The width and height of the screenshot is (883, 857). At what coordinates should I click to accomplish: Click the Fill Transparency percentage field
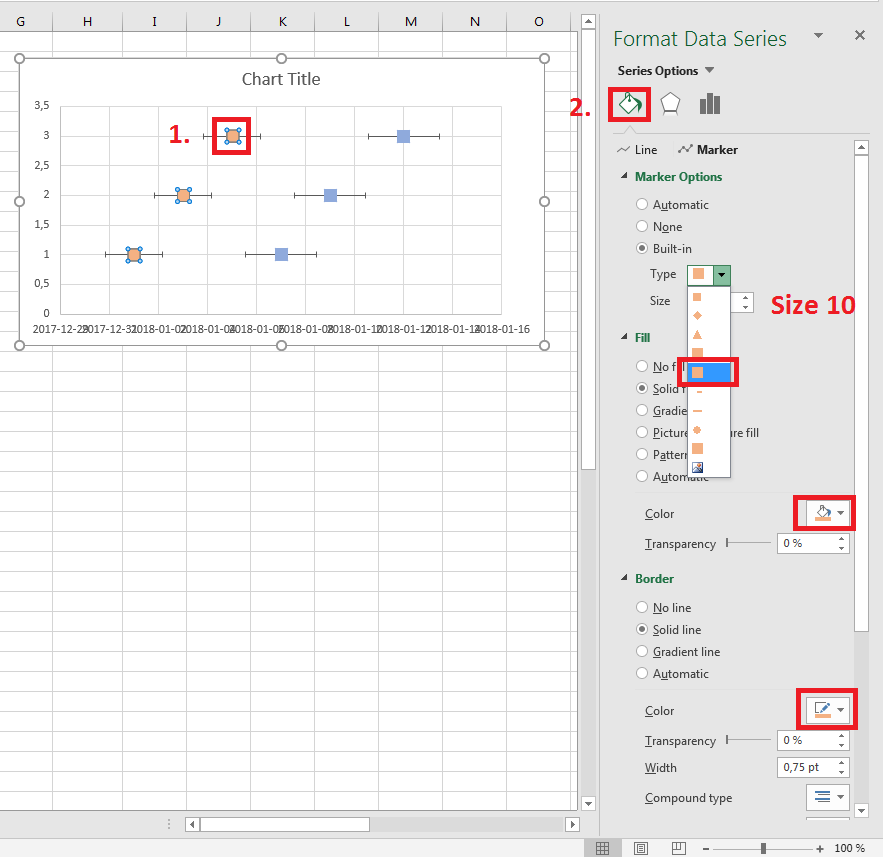click(x=806, y=543)
